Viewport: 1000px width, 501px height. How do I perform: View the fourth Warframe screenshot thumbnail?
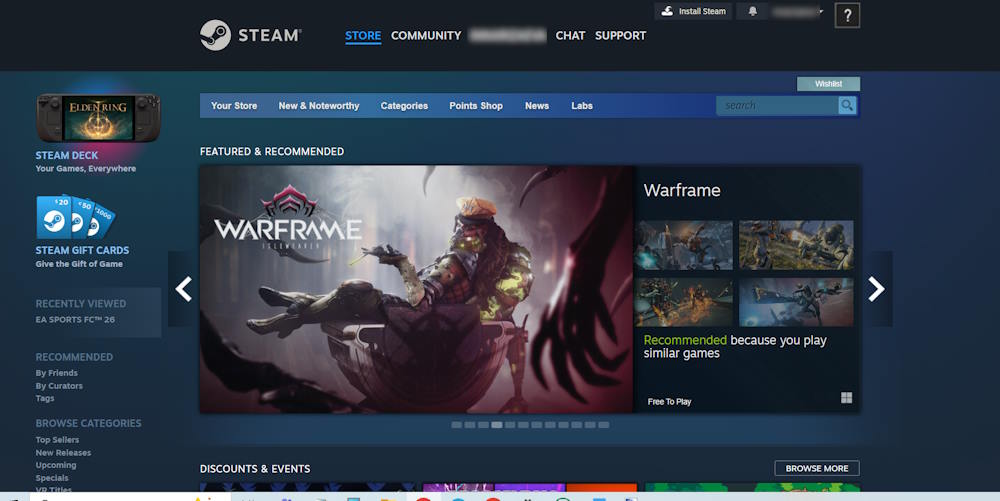click(x=796, y=302)
